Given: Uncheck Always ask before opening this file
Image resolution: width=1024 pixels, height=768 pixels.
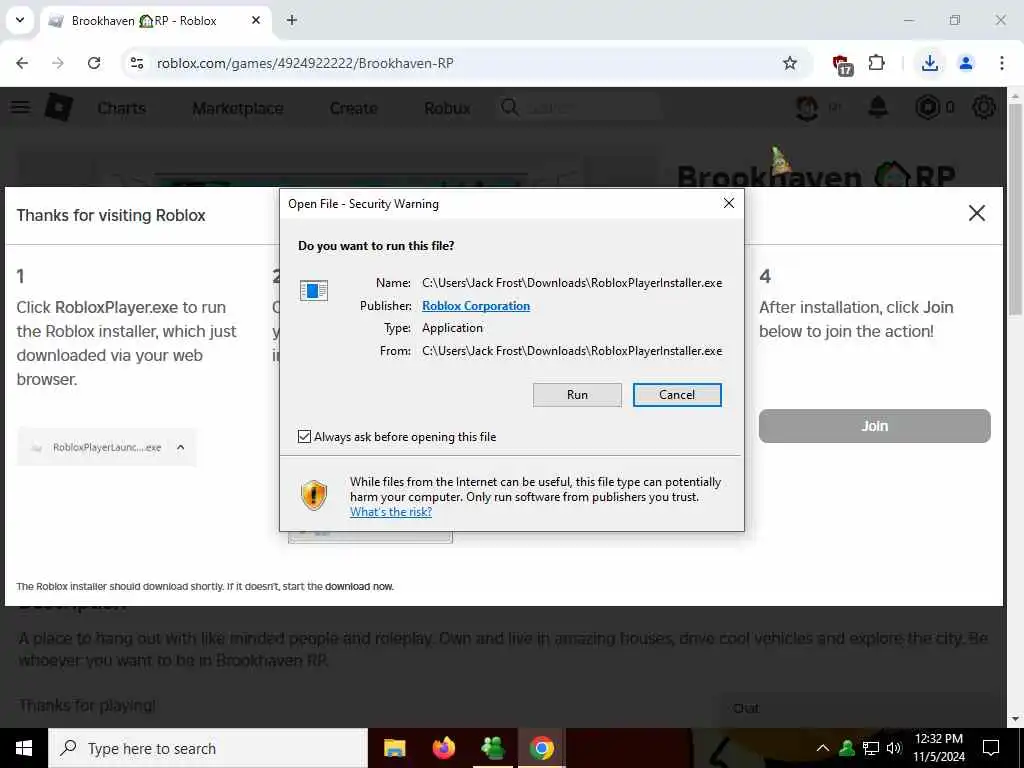Looking at the screenshot, I should click(x=304, y=436).
